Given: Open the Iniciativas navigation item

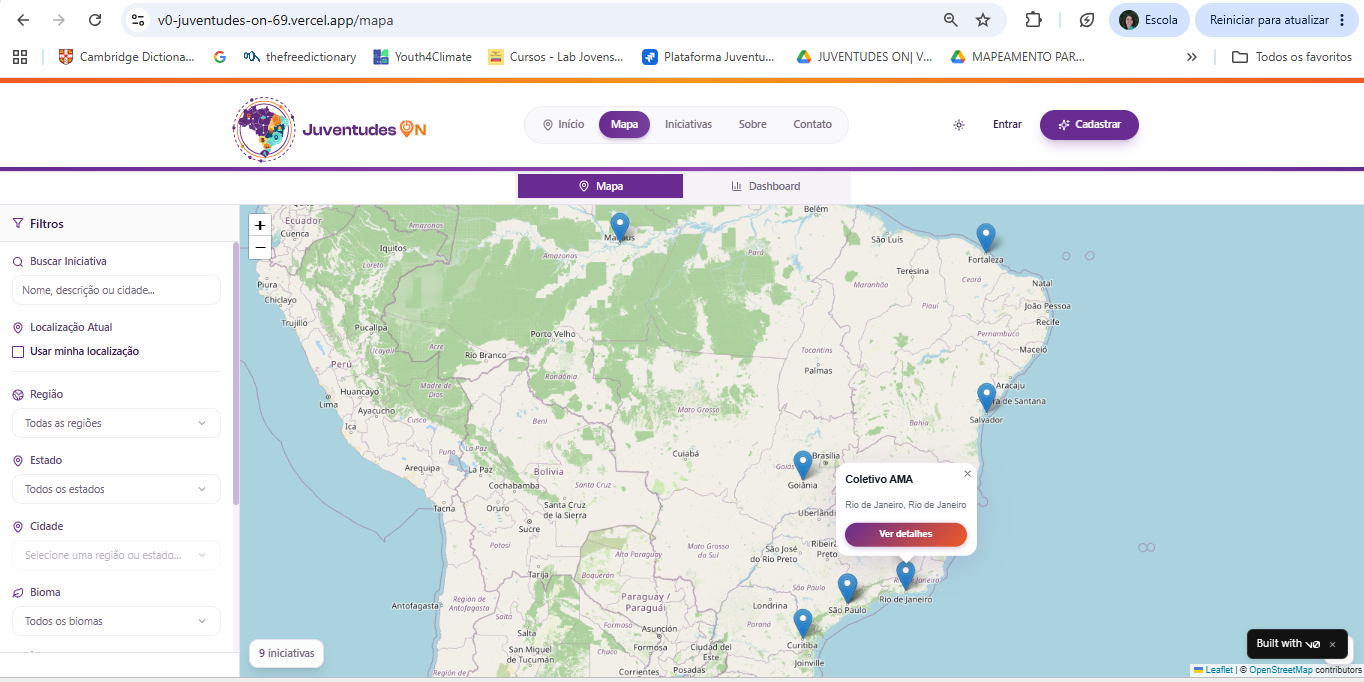Looking at the screenshot, I should [x=688, y=125].
